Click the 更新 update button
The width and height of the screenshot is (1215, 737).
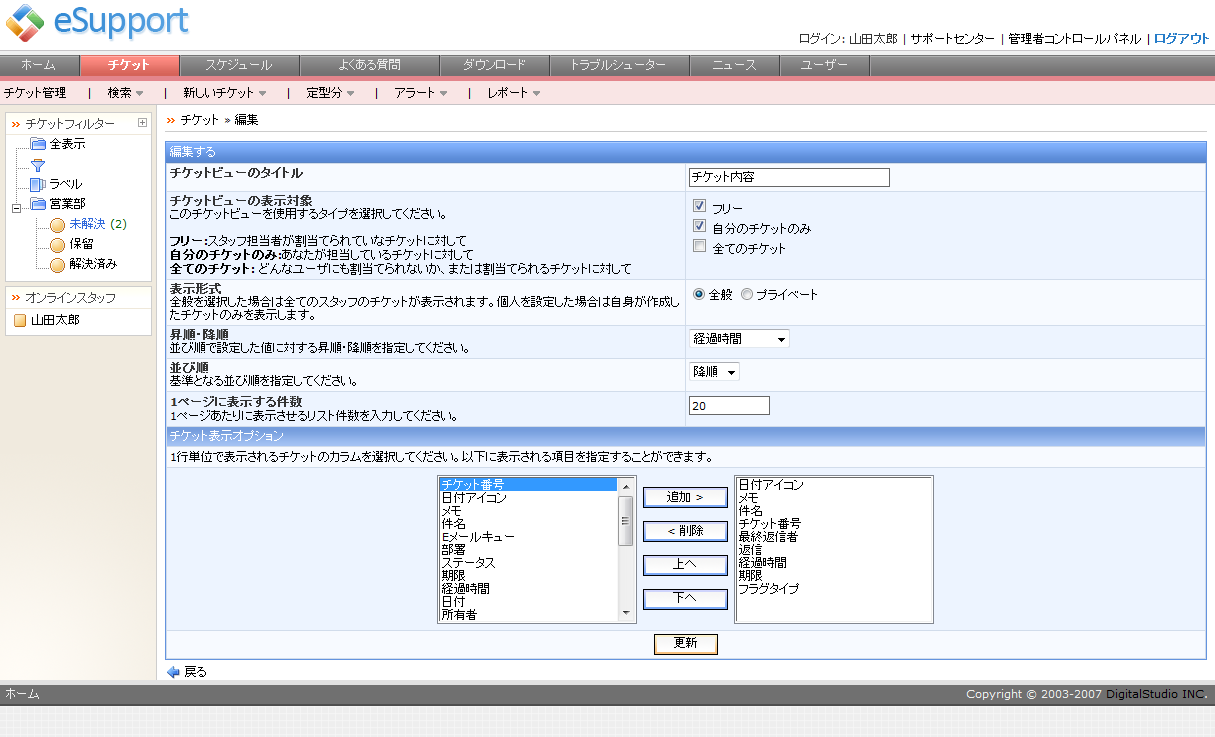click(686, 643)
